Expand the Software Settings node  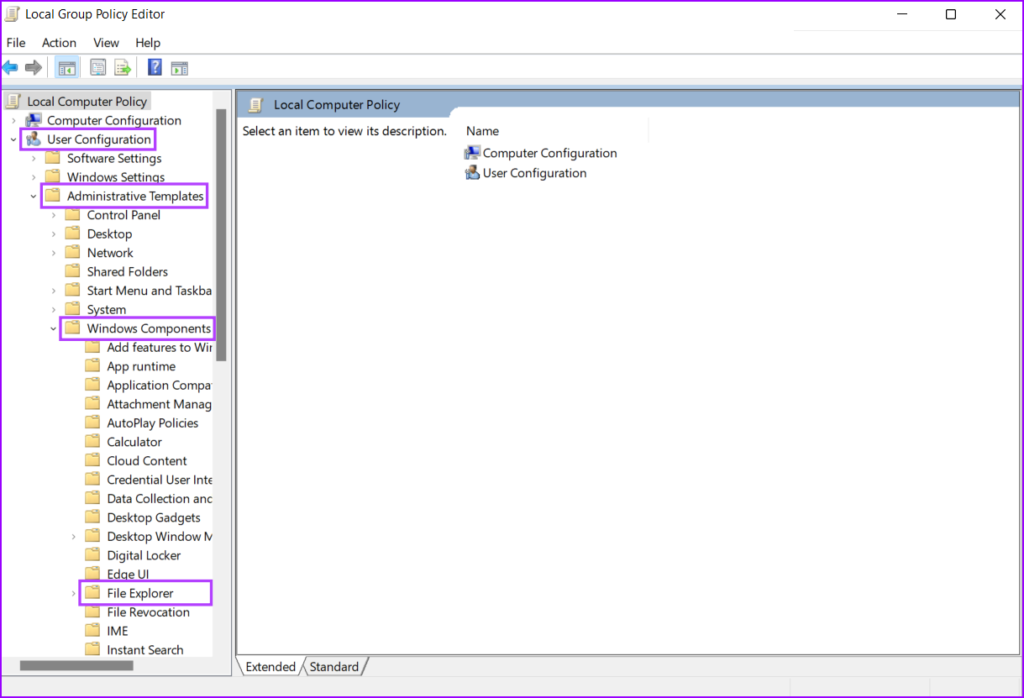[34, 158]
